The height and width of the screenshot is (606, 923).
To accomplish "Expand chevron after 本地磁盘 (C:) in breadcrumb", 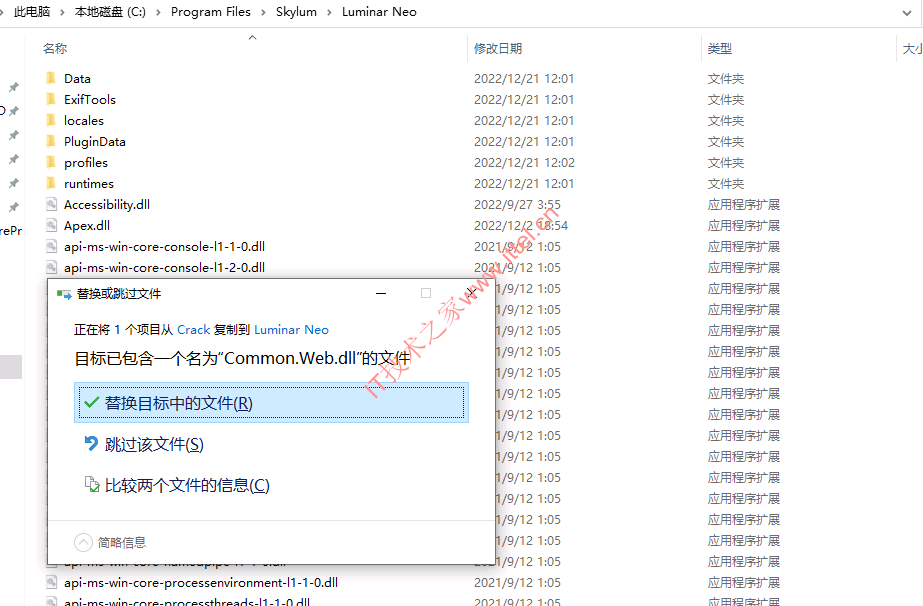I will point(158,12).
